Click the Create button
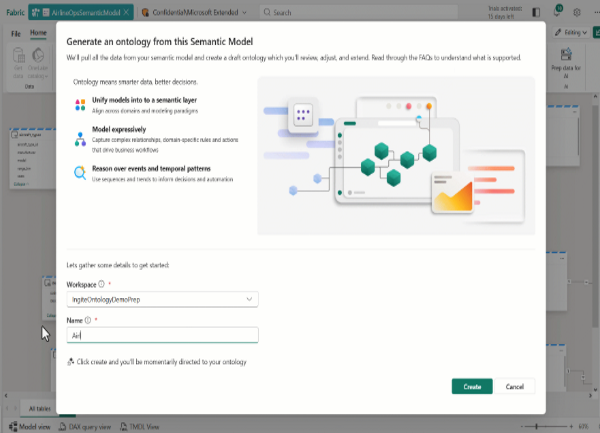 (x=472, y=386)
